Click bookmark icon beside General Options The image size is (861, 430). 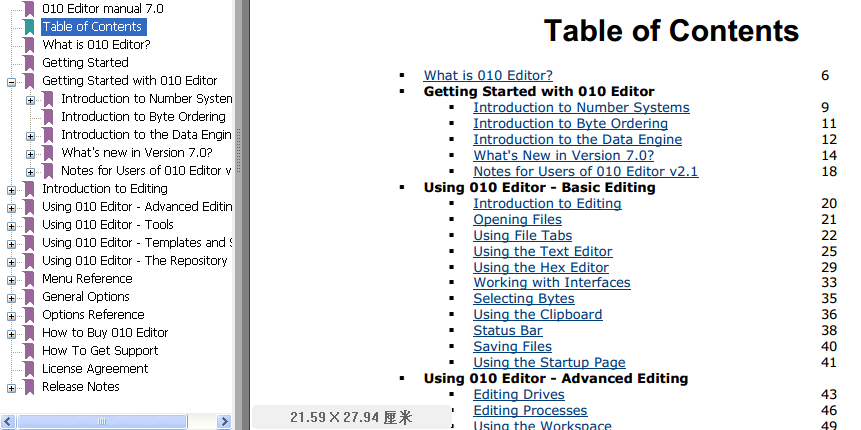click(x=29, y=298)
